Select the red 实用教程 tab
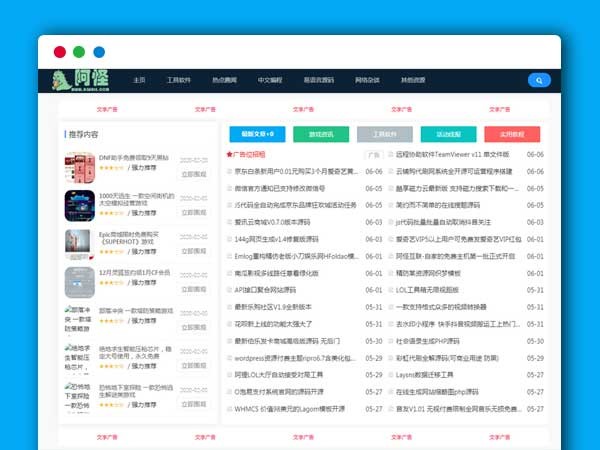The height and width of the screenshot is (450, 600). (511, 133)
